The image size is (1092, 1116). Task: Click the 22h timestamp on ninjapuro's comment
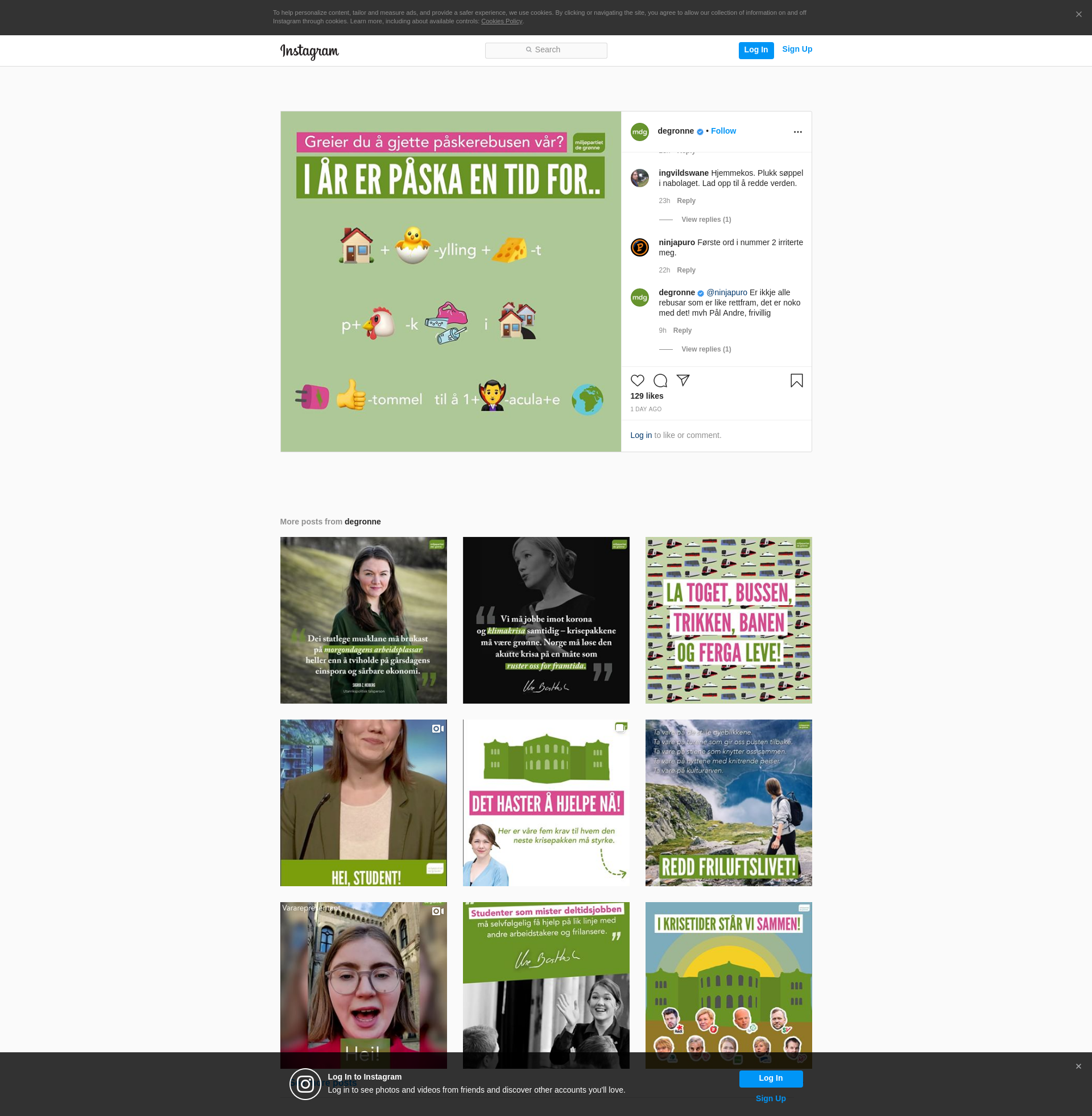(x=664, y=270)
